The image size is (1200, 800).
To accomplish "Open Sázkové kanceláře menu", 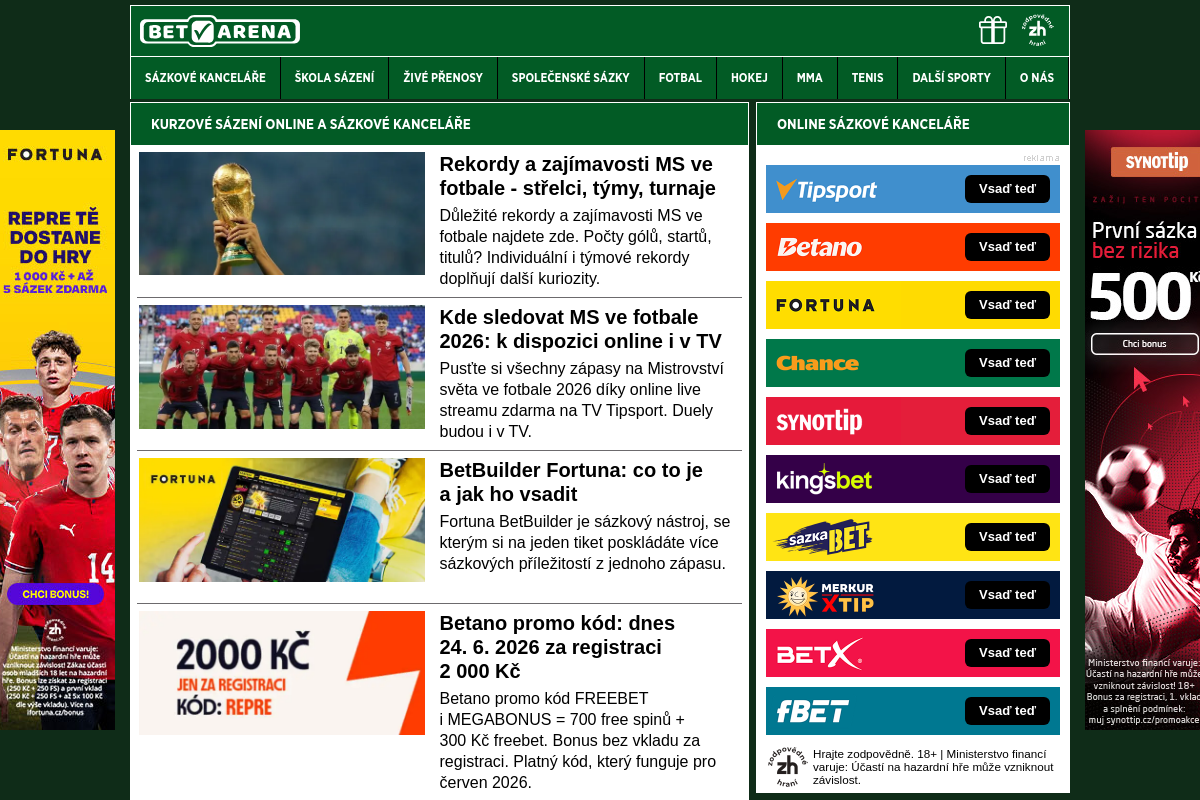I will point(205,78).
